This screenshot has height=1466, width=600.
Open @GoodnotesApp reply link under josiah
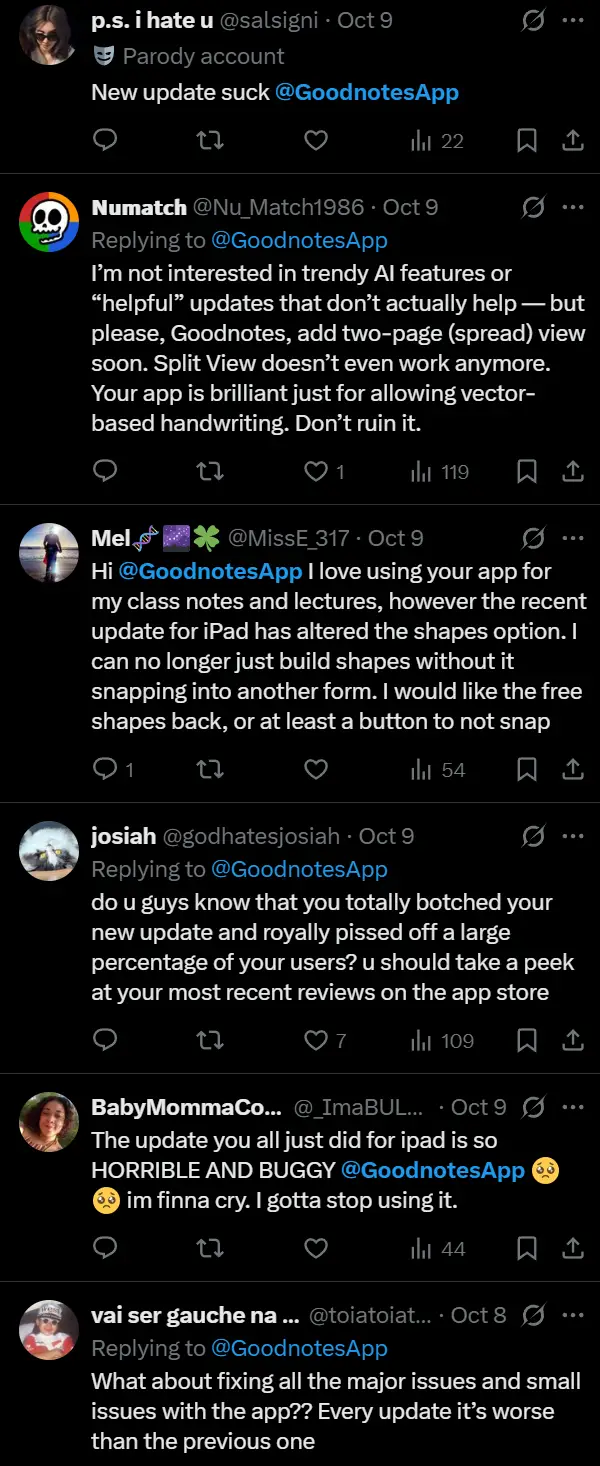click(299, 869)
